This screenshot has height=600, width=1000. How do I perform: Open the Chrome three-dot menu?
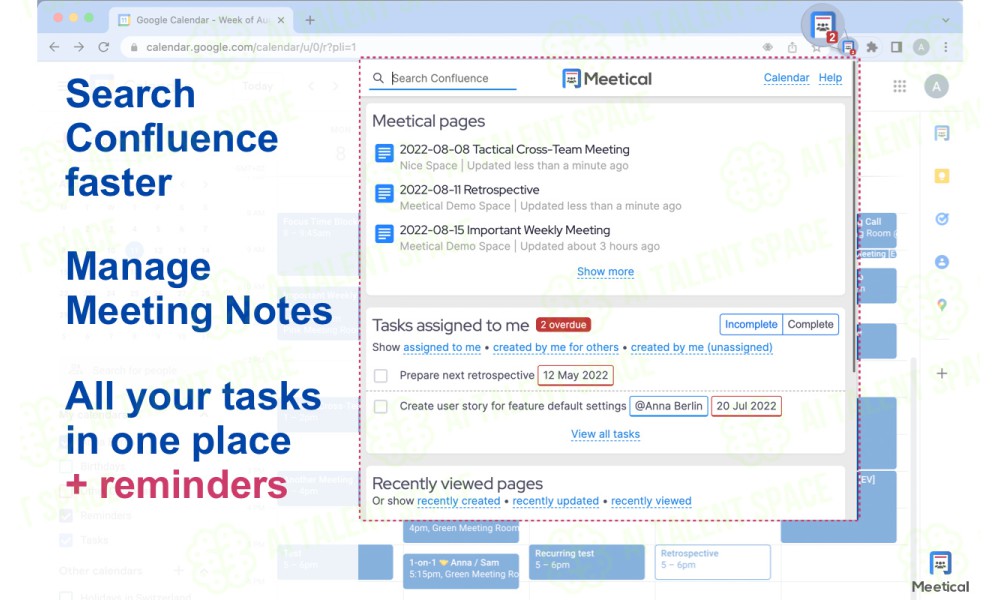[946, 47]
